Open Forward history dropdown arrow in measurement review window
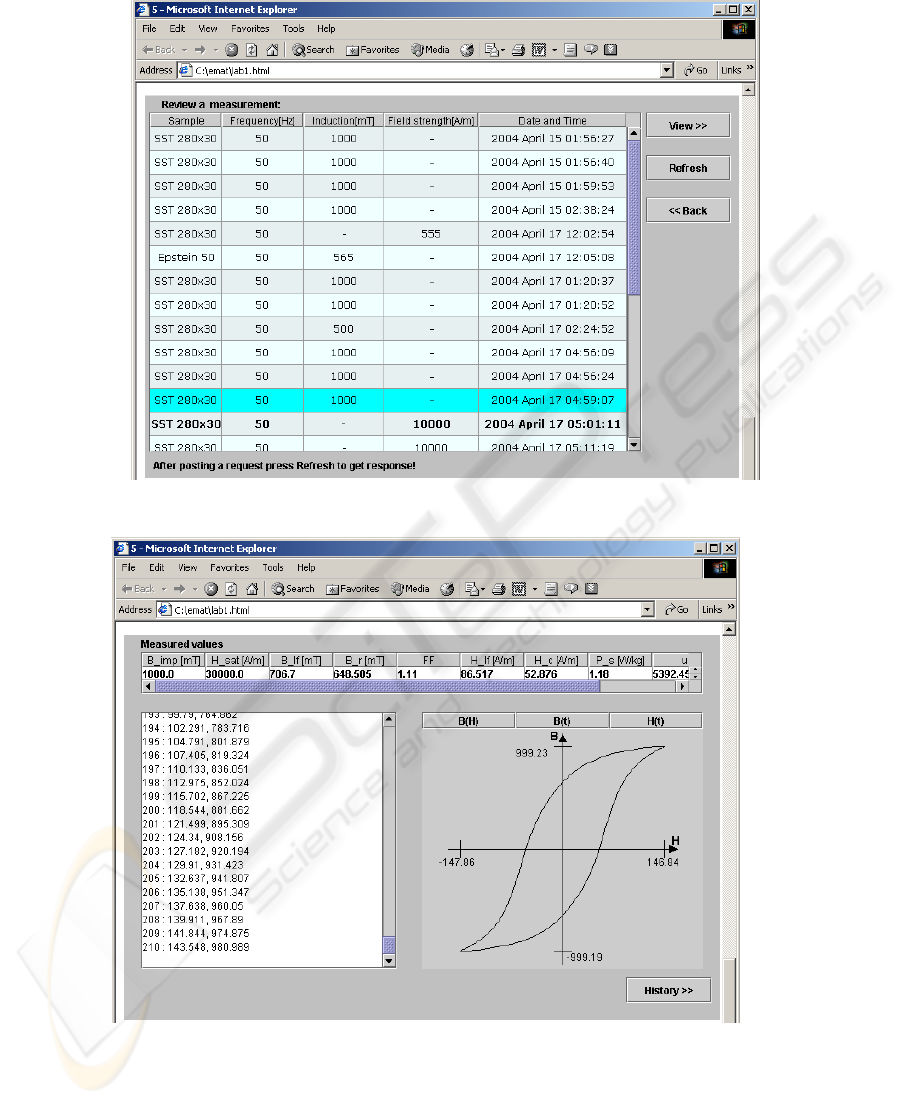The image size is (901, 1105). (x=216, y=50)
